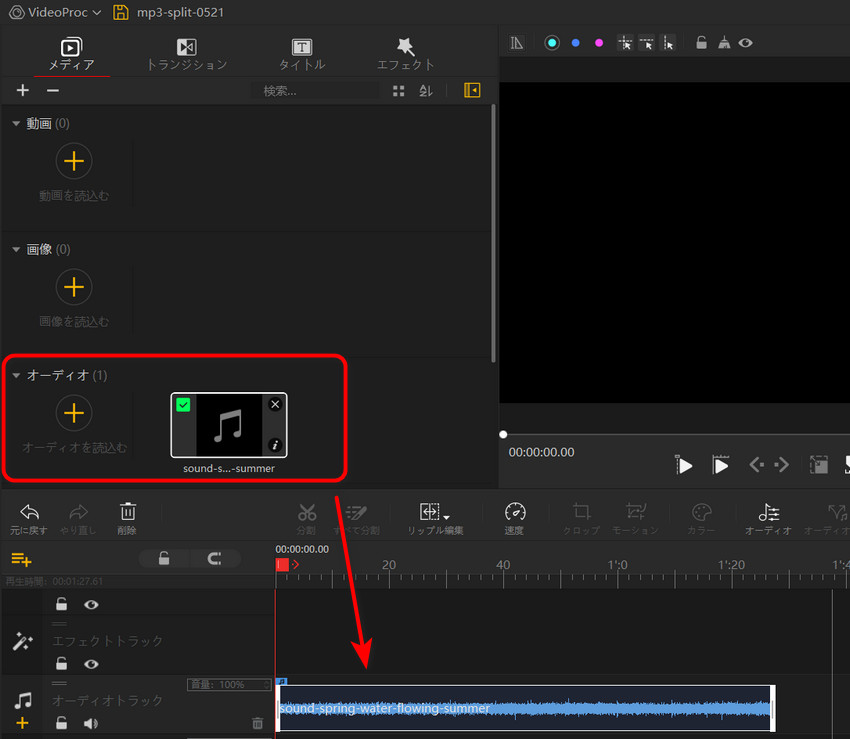Screen dimensions: 850x739
Task: Select the magenta color marker
Action: [x=599, y=43]
